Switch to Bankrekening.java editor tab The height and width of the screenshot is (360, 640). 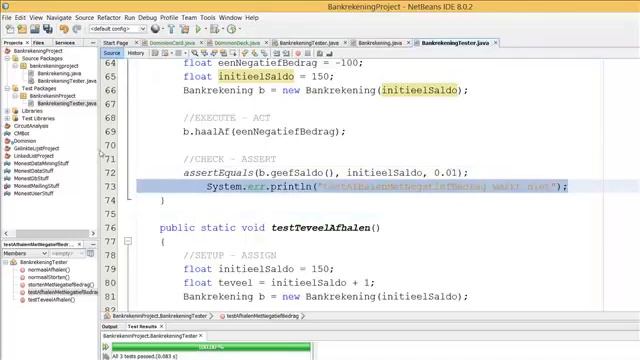point(380,43)
